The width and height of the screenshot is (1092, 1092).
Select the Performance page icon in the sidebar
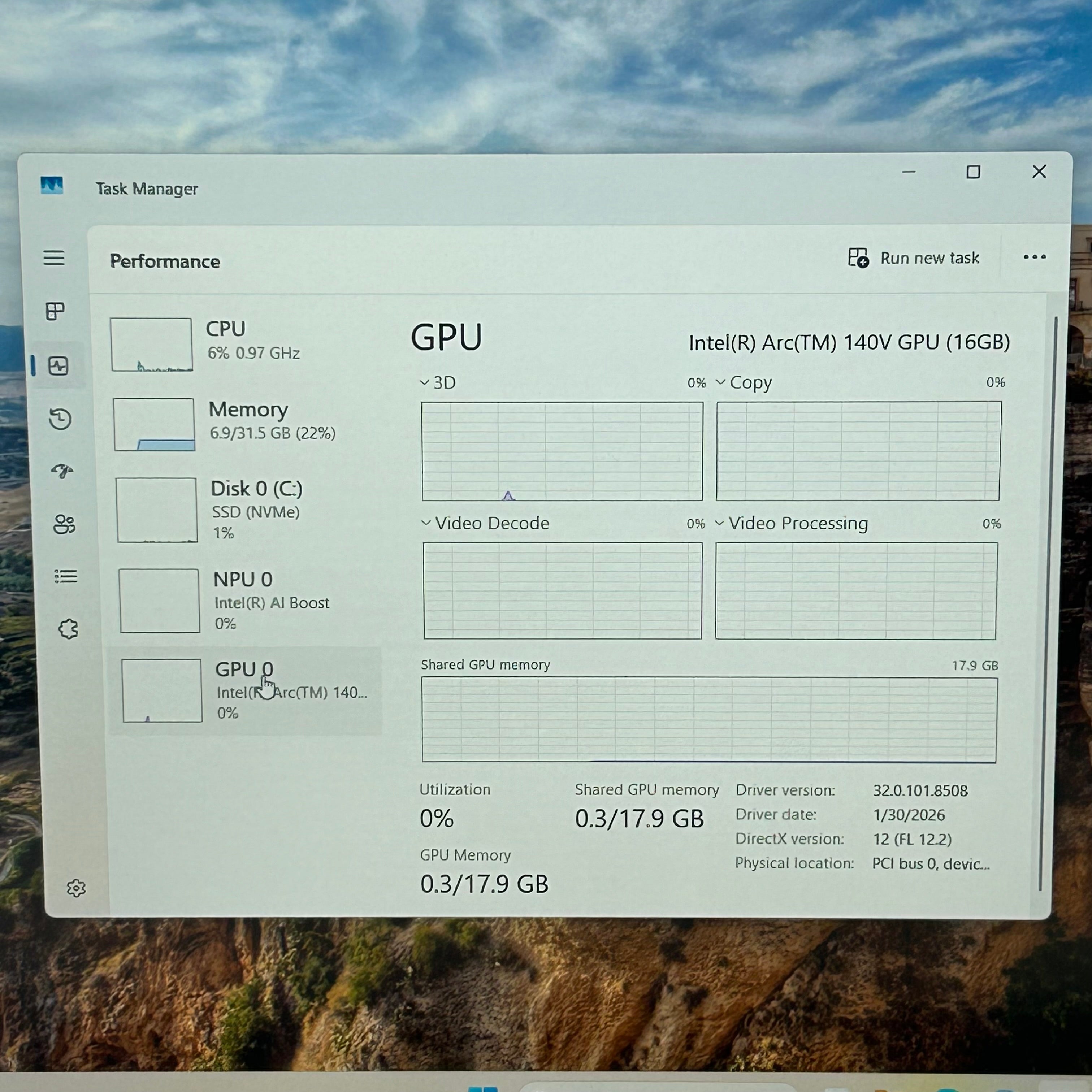pyautogui.click(x=58, y=366)
